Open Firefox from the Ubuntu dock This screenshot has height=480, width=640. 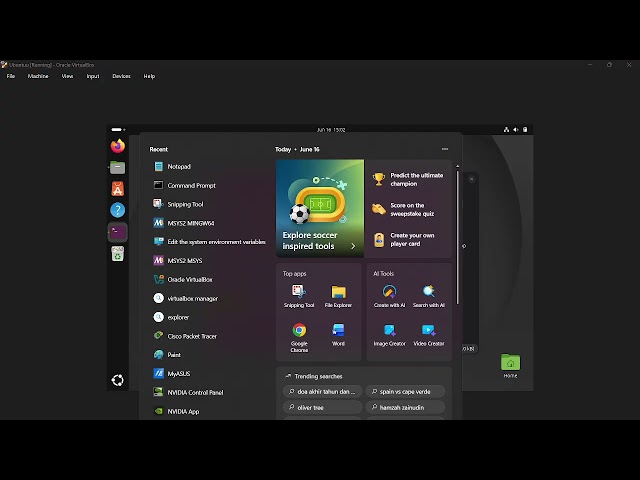(x=118, y=146)
